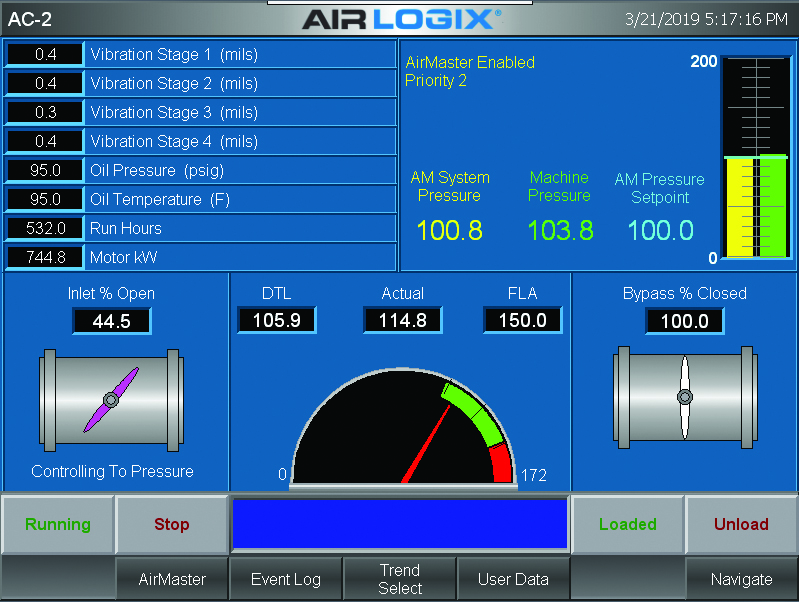Click the yellow system pressure bar
Screen dimensions: 799x602
pyautogui.click(x=739, y=206)
